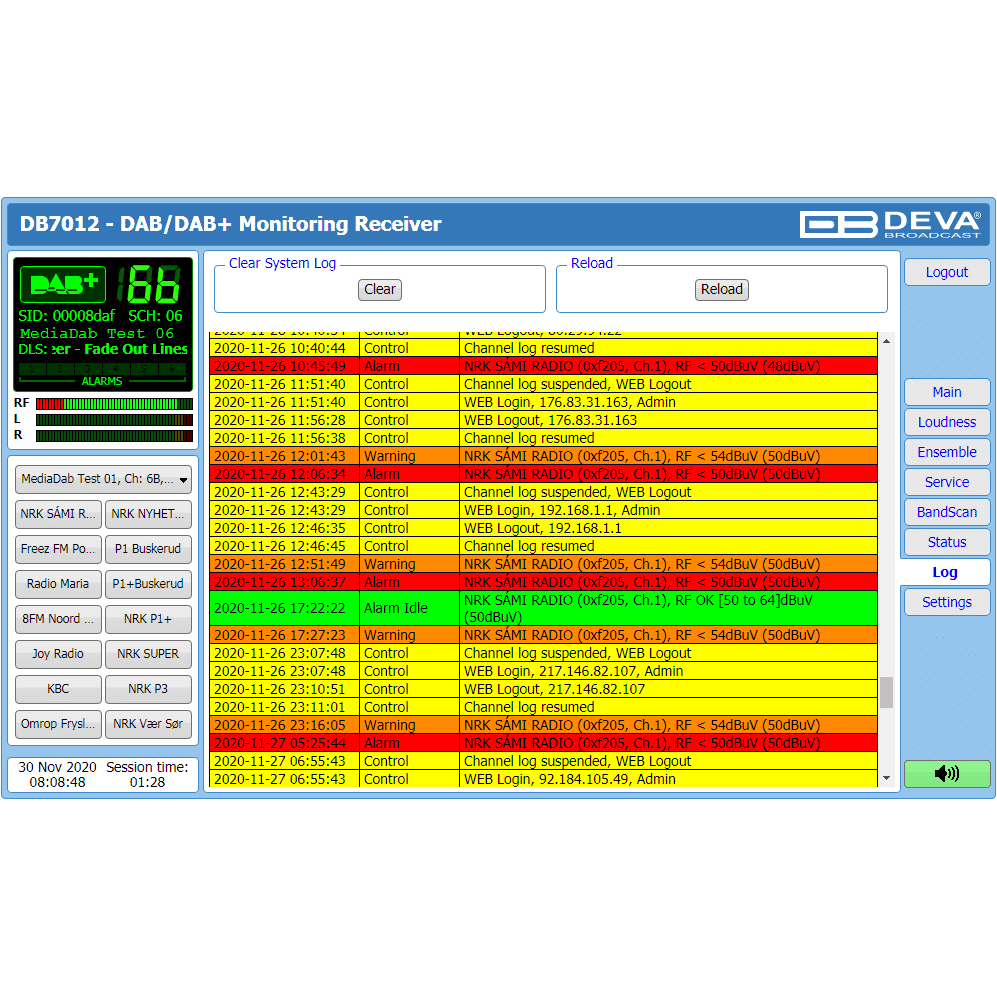The height and width of the screenshot is (997, 997).
Task: Open the Settings tab
Action: tap(946, 602)
